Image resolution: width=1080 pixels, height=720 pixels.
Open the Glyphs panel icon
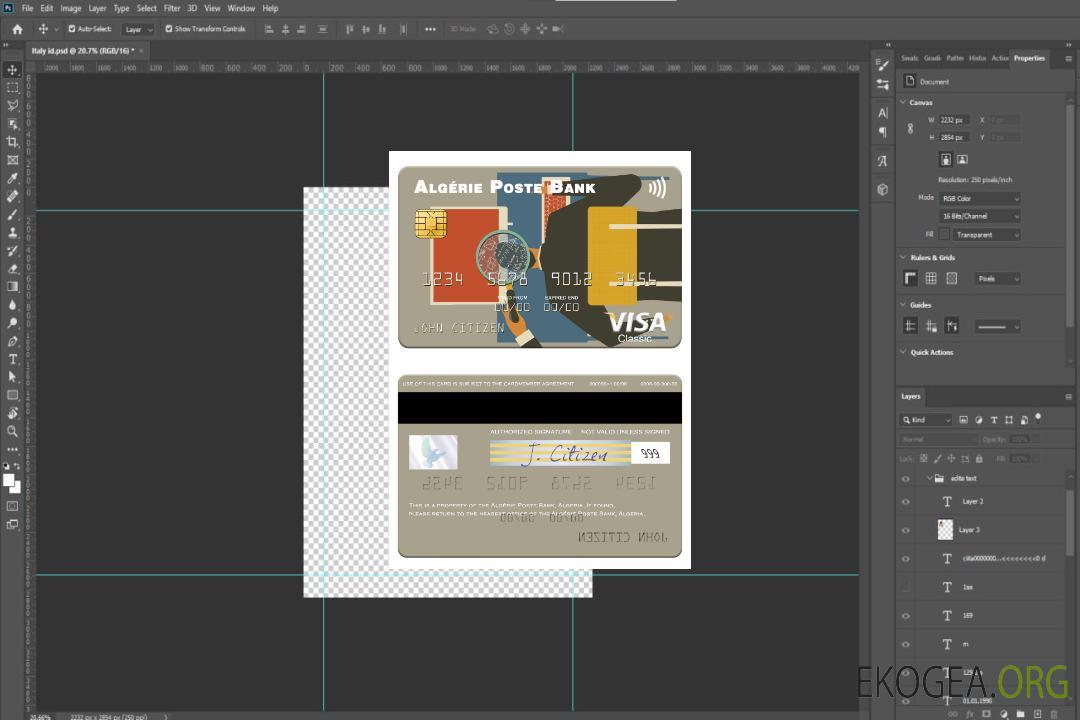point(882,161)
